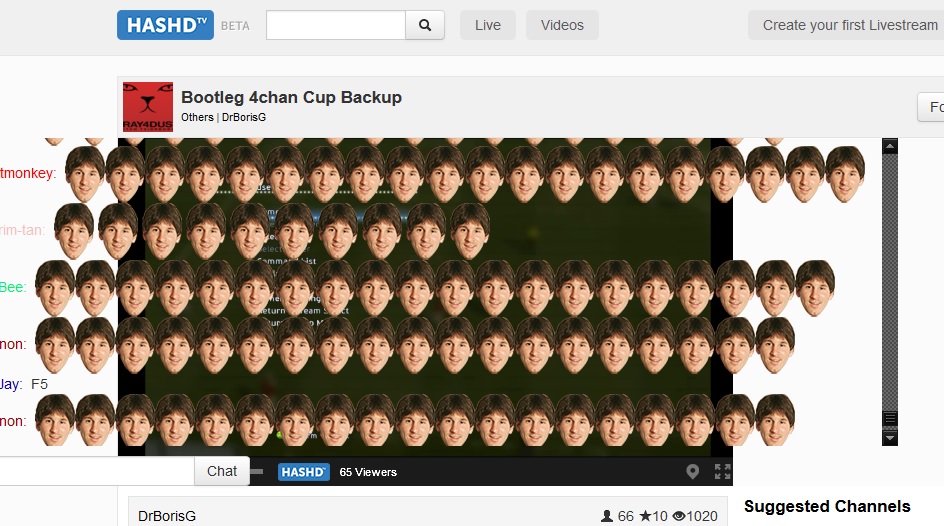Focus the chat message input
This screenshot has width=944, height=526.
point(96,471)
